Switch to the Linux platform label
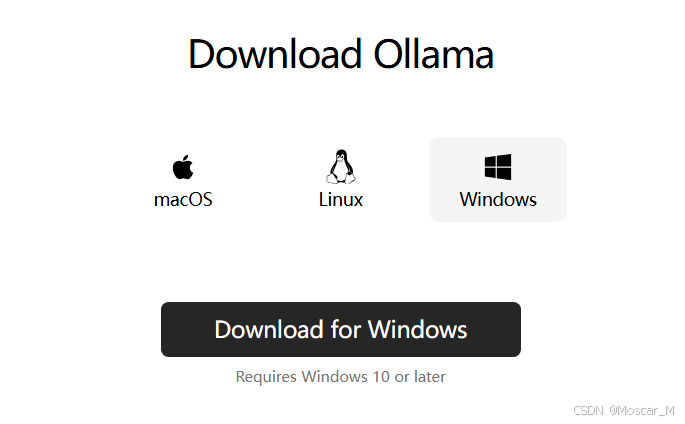This screenshot has width=685, height=424. point(341,200)
